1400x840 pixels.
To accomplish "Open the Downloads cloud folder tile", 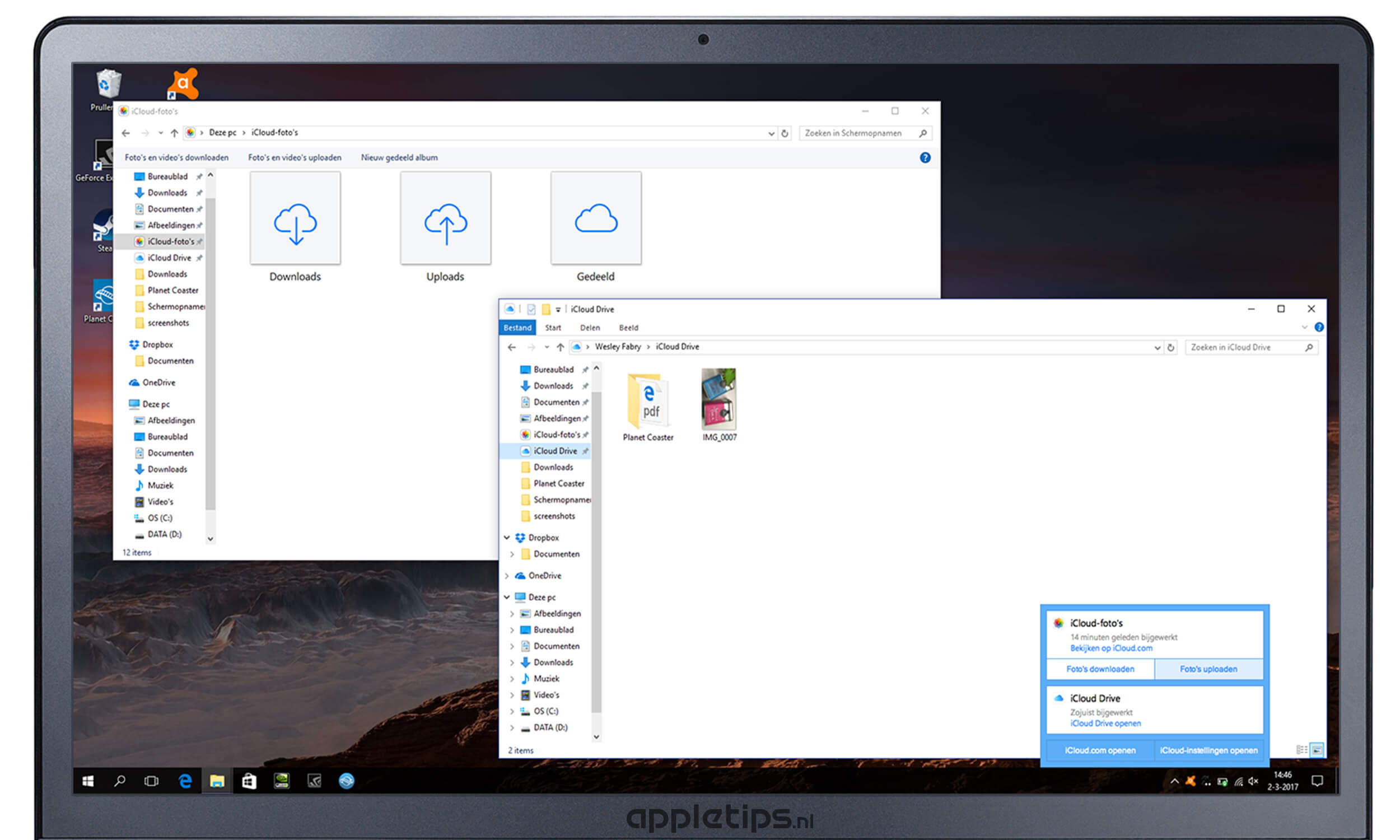I will click(x=295, y=218).
